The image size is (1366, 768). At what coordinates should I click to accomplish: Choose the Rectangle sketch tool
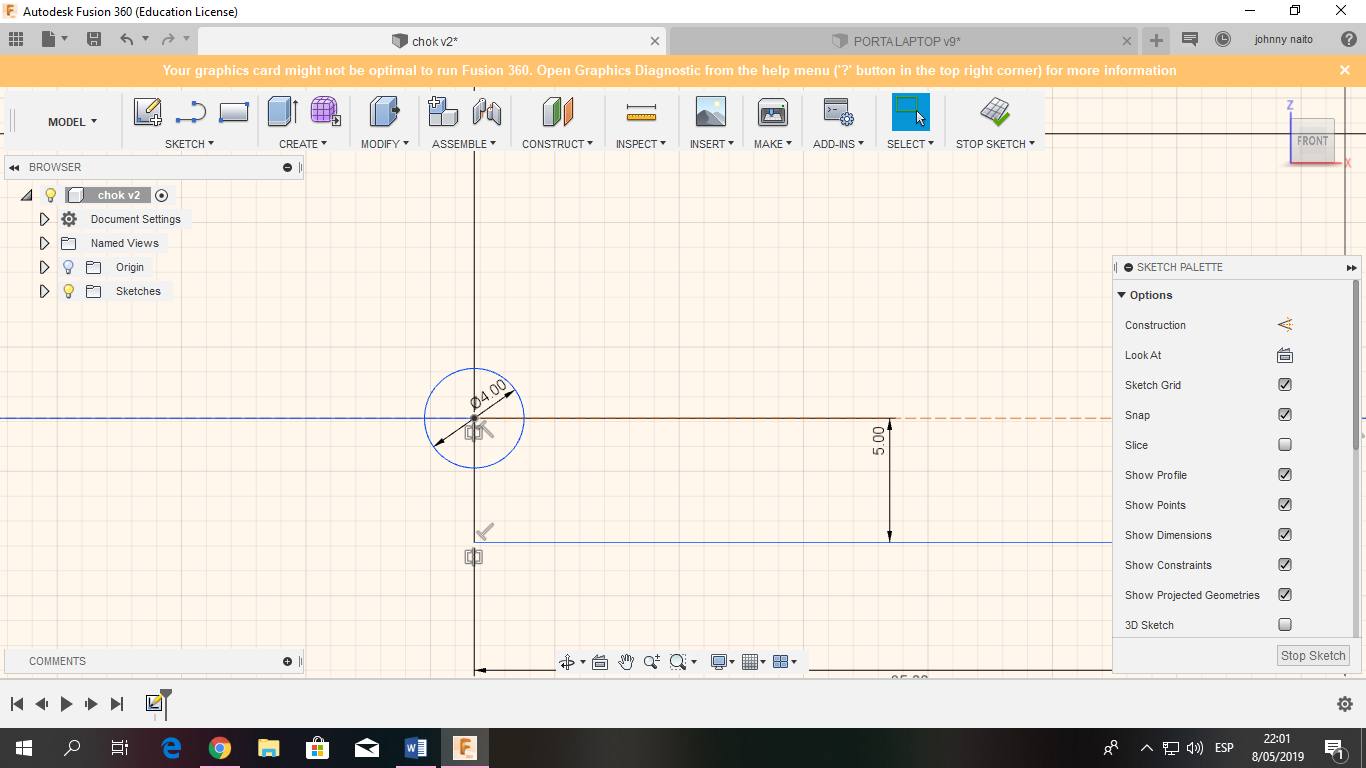point(234,112)
